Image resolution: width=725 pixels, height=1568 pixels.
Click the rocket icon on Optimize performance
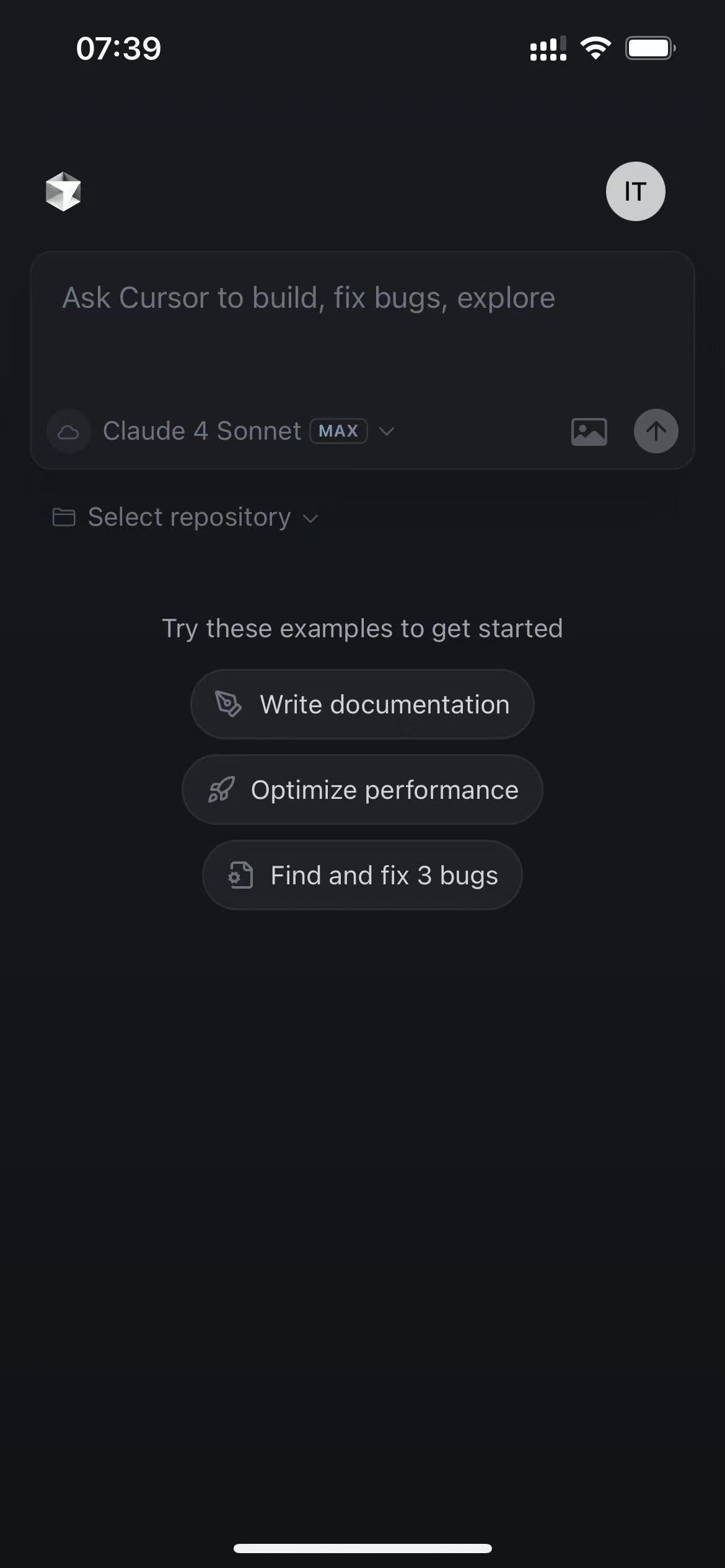click(221, 790)
